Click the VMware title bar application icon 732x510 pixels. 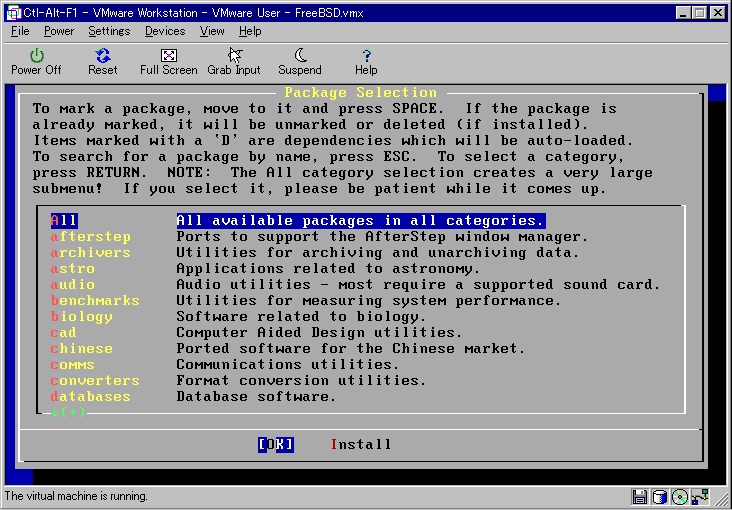pyautogui.click(x=14, y=13)
